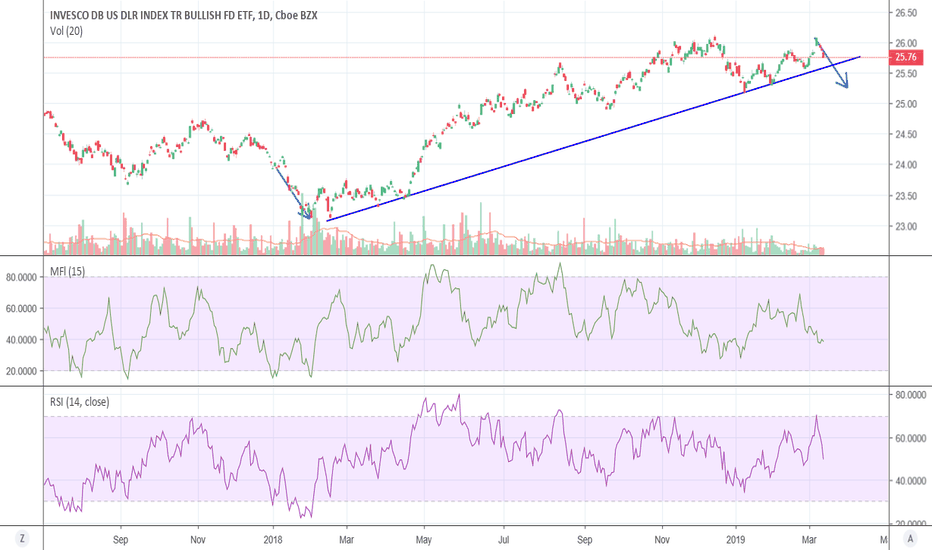This screenshot has width=932, height=550.
Task: Click the 2019 year label on time axis
Action: coord(736,540)
